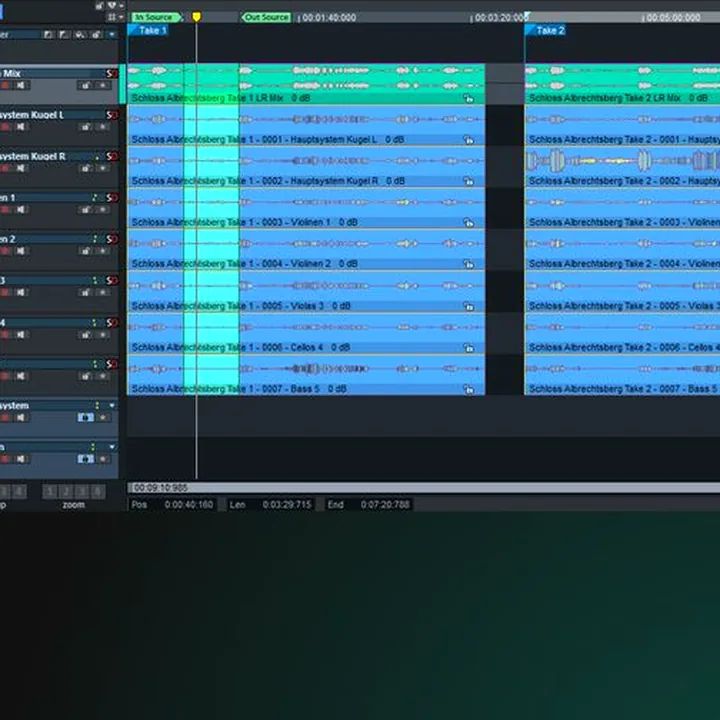720x720 pixels.
Task: Select zoom preset 1
Action: coord(50,492)
